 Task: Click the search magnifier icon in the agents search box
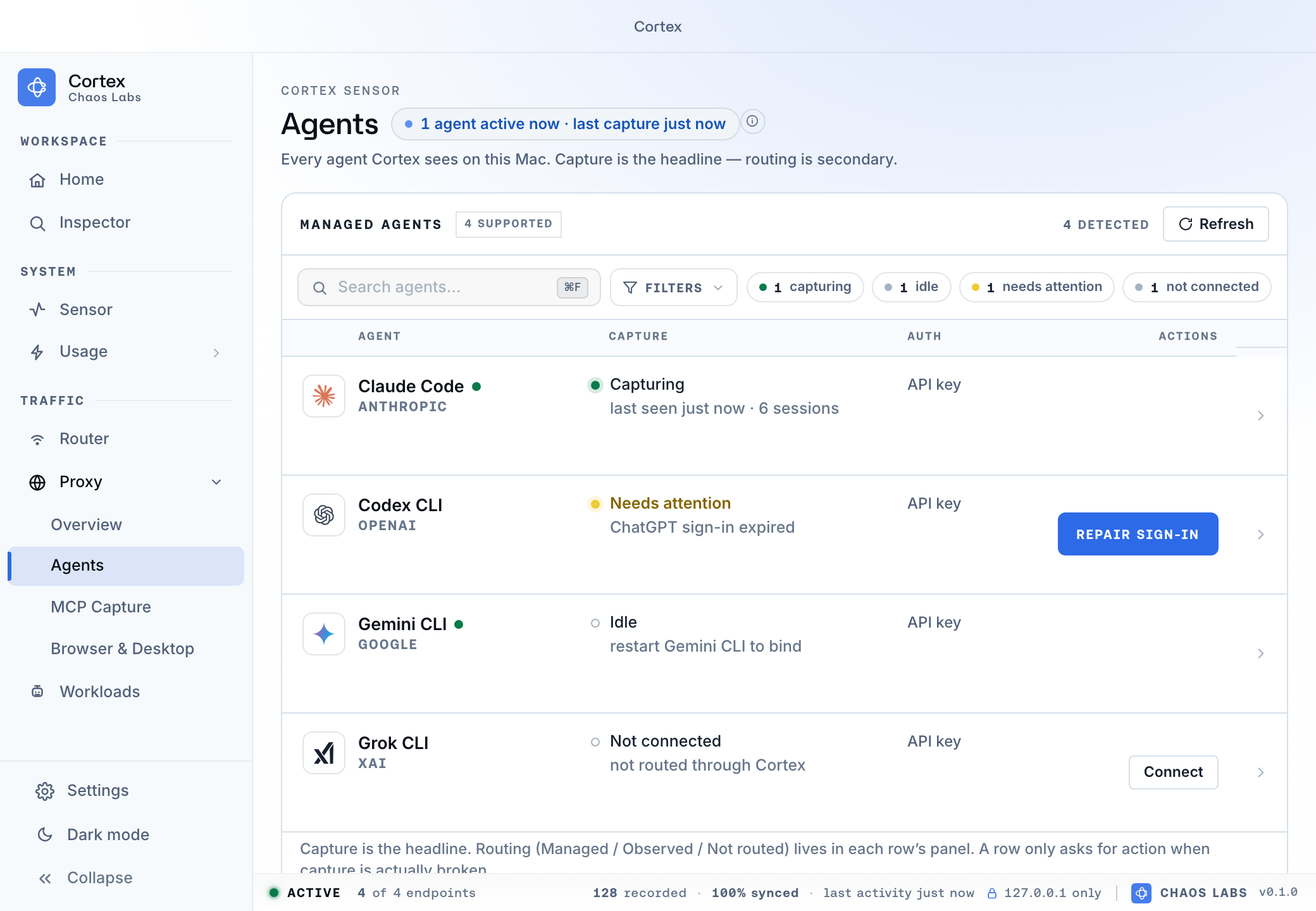coord(320,288)
